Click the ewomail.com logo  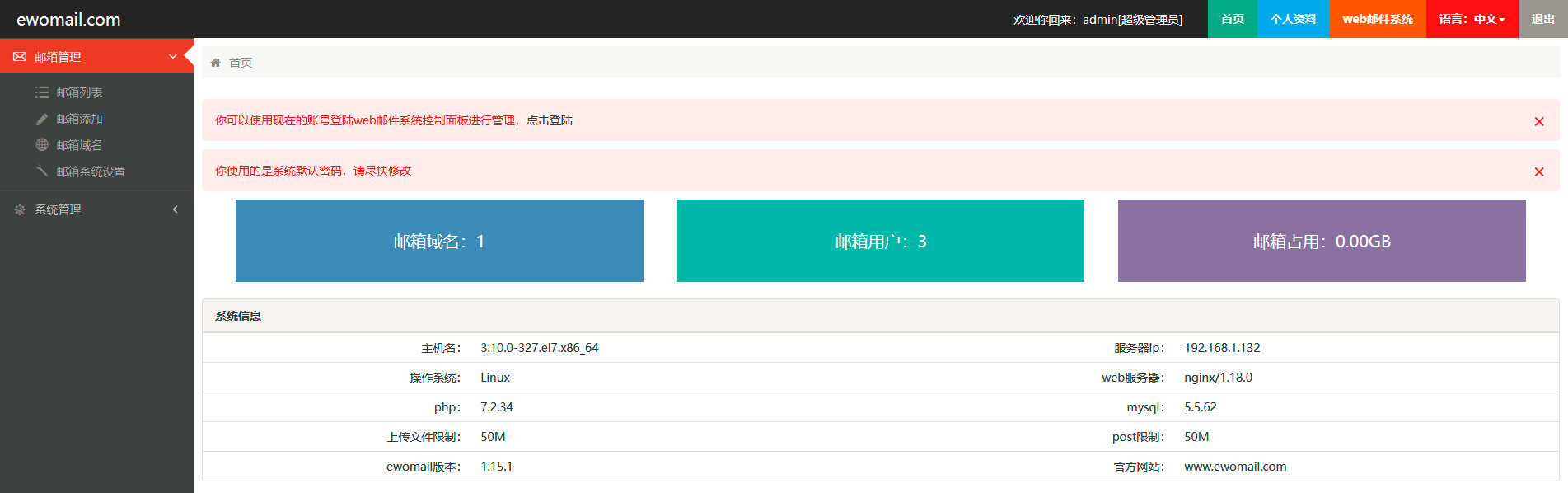coord(68,19)
